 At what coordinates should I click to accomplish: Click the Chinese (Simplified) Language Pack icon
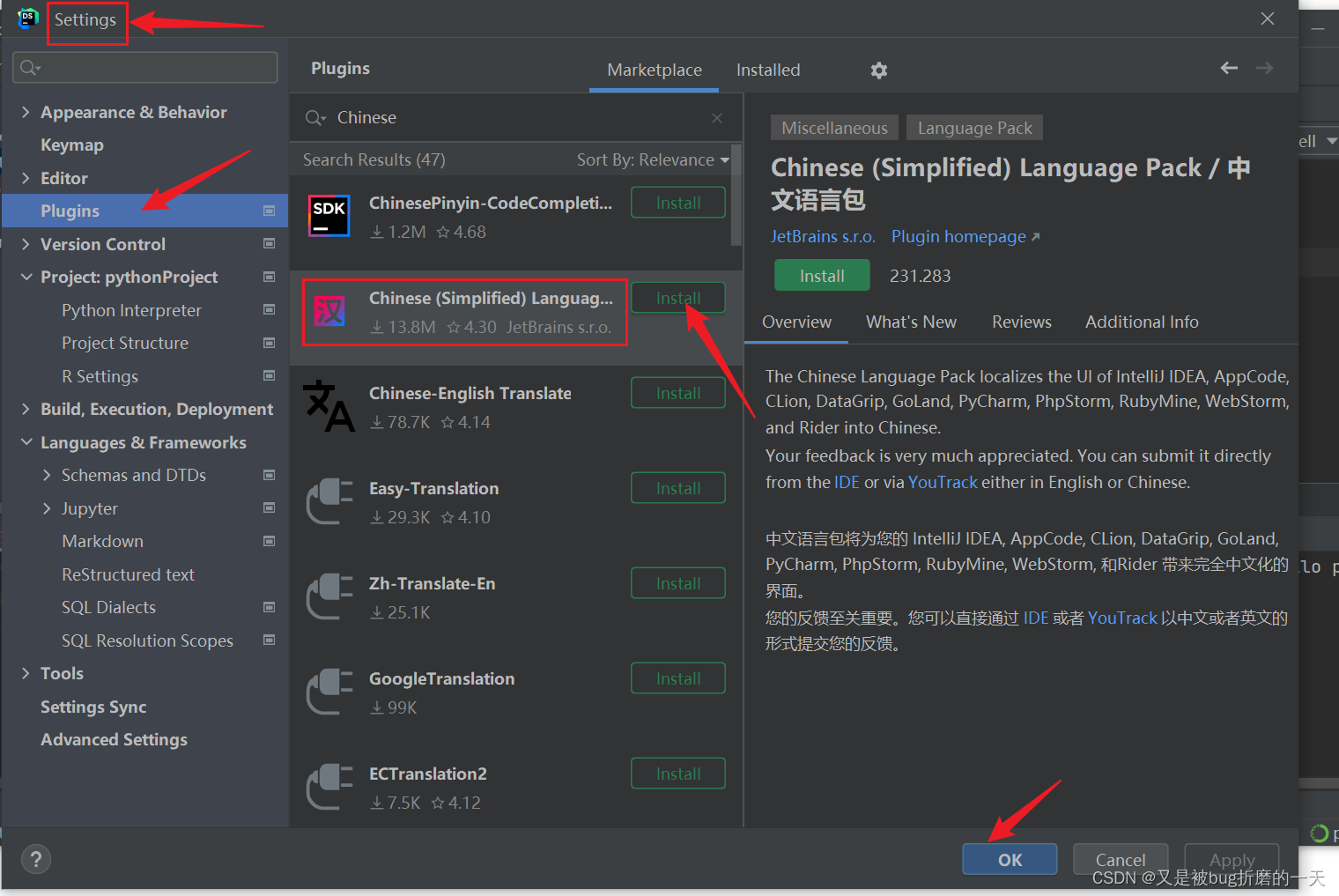(x=329, y=311)
